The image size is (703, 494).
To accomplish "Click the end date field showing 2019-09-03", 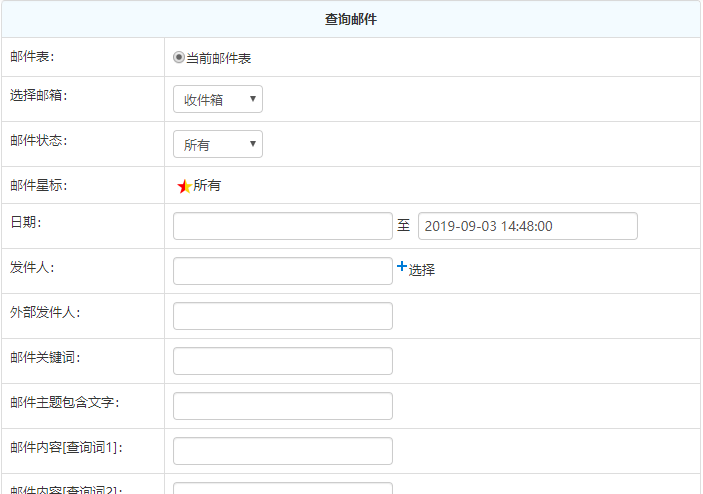I will tap(527, 226).
